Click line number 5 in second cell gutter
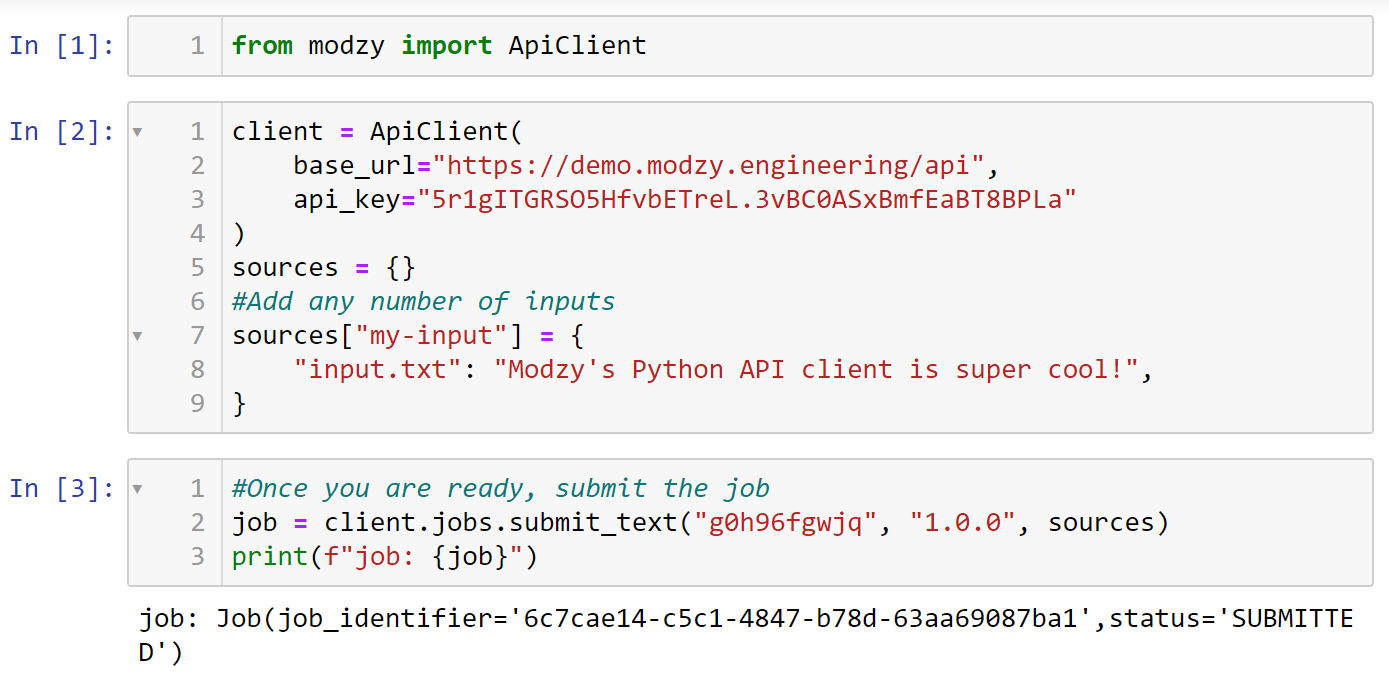Viewport: 1389px width, 681px height. [x=197, y=268]
